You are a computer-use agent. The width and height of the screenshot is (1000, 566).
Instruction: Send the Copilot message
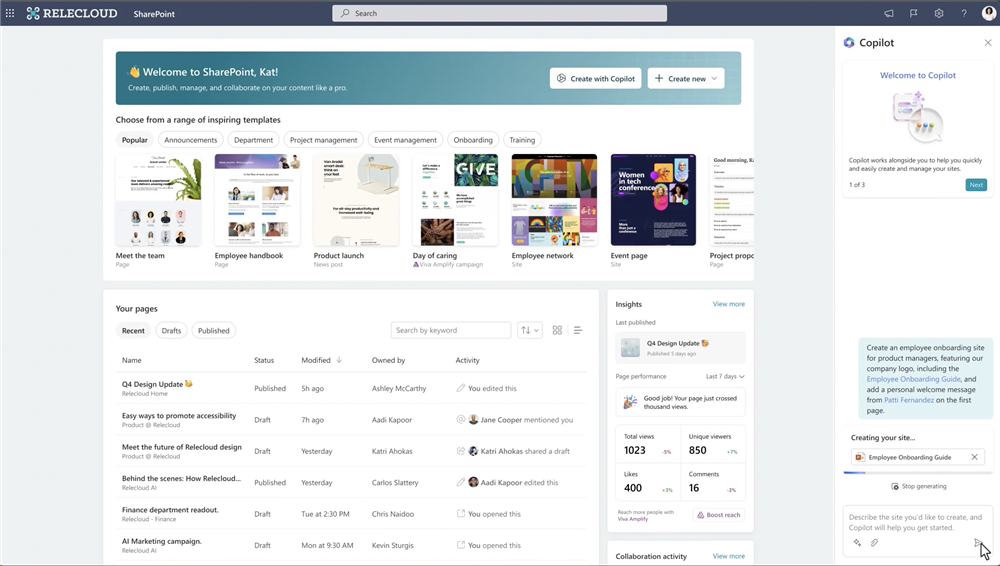[x=978, y=542]
